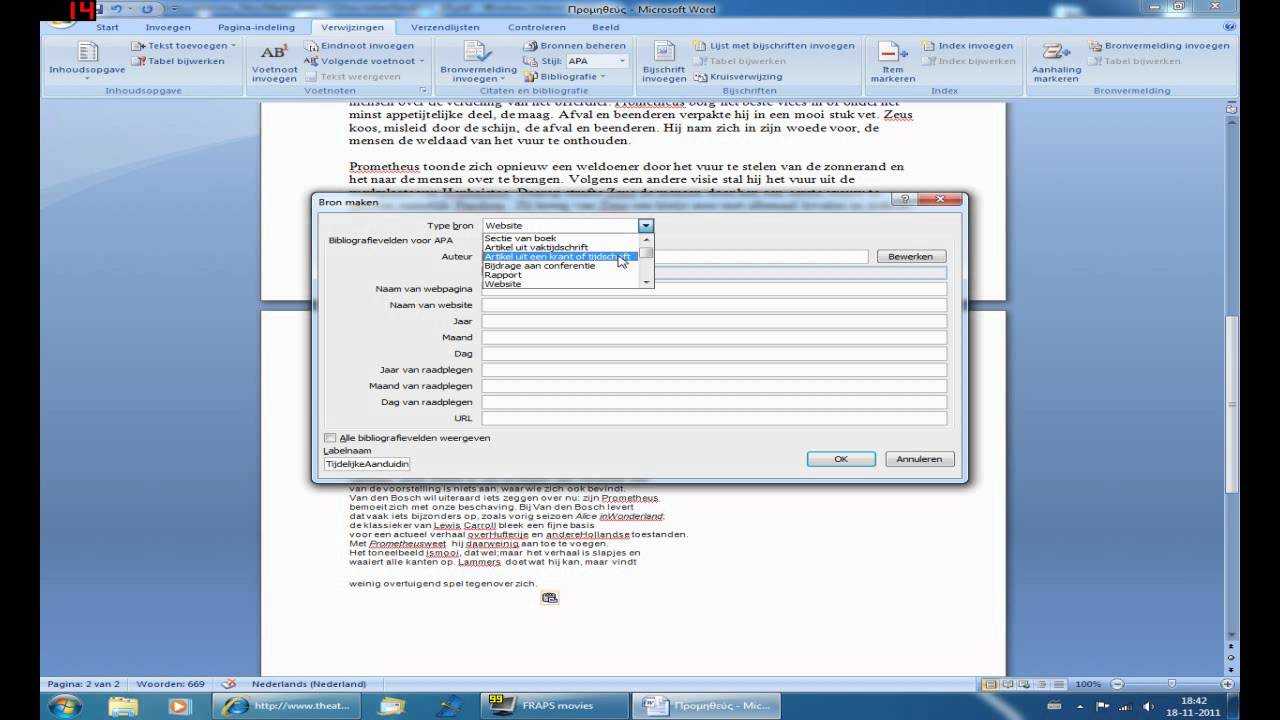Open the Beeld tab
This screenshot has height=720, width=1280.
pyautogui.click(x=605, y=27)
